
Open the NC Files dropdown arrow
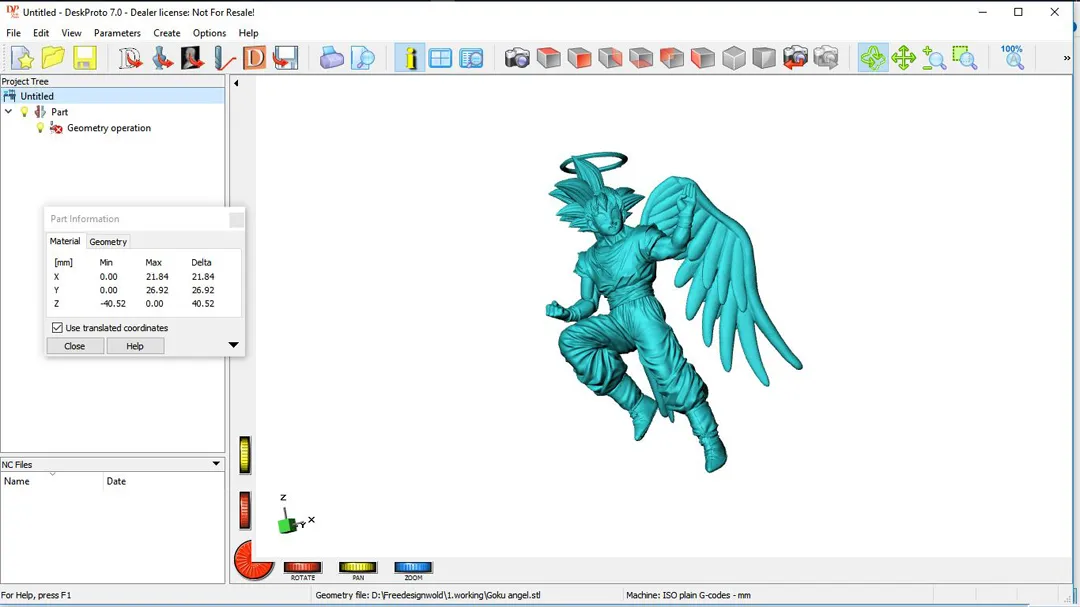pos(216,464)
